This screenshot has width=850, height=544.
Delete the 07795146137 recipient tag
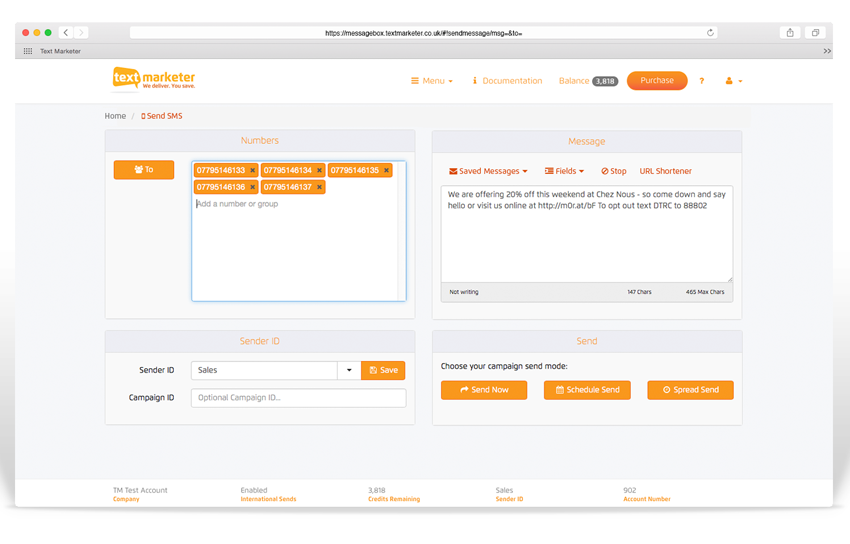[319, 187]
